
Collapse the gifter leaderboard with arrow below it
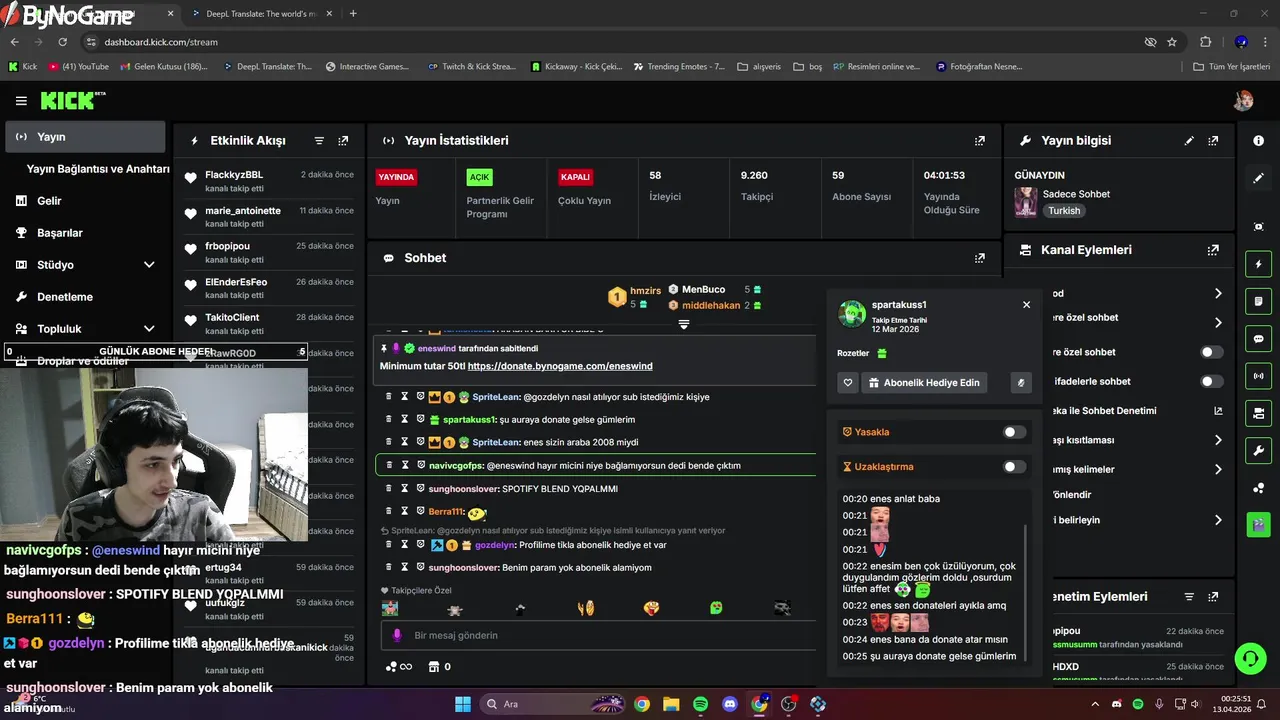[x=684, y=324]
